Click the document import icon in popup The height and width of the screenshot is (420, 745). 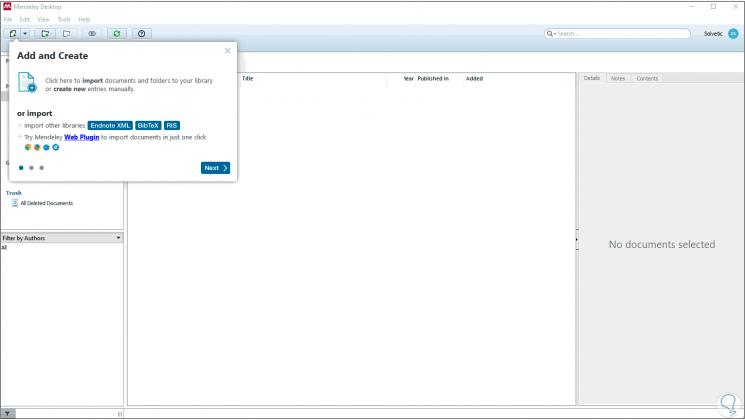pyautogui.click(x=27, y=82)
